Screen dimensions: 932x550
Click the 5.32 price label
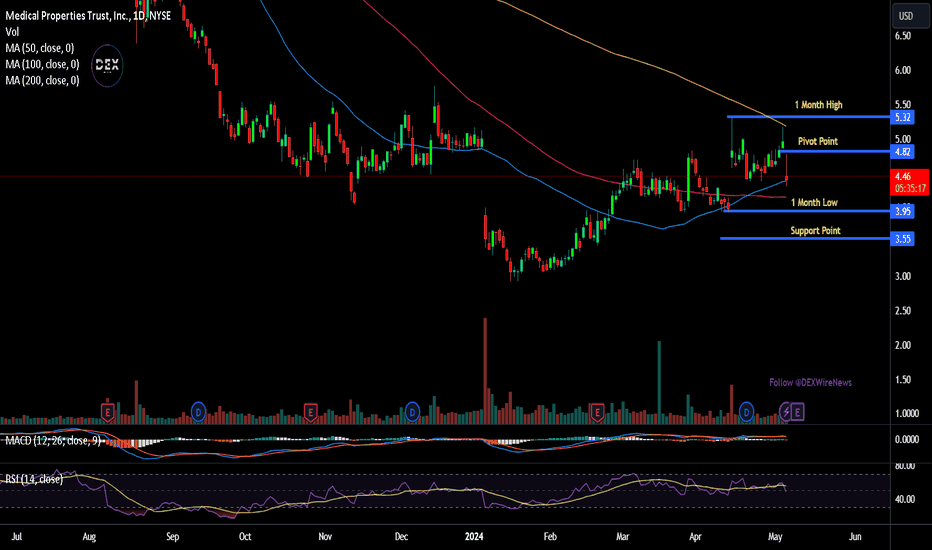[902, 117]
